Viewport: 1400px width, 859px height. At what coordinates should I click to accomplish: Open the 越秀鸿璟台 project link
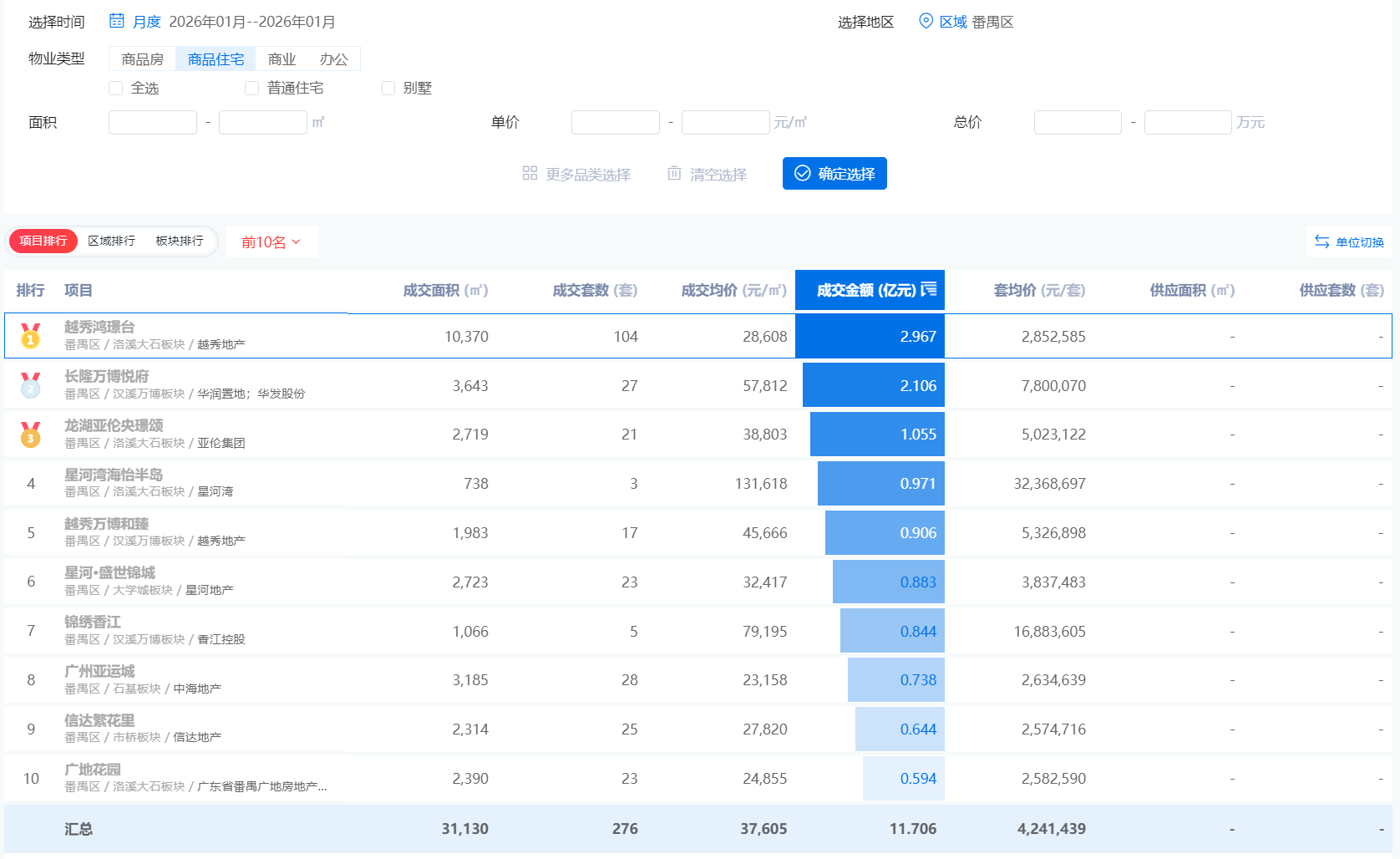click(x=99, y=327)
